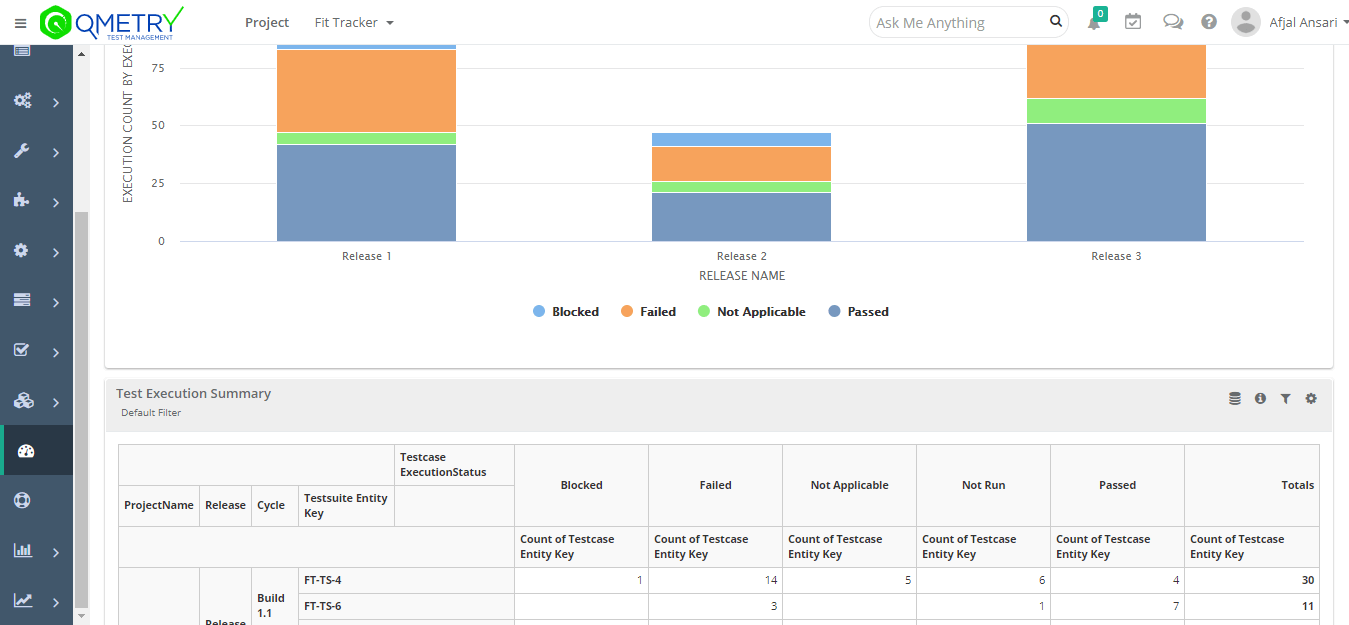Viewport: 1349px width, 625px height.
Task: Click the info icon in Test Execution Summary
Action: 1260,399
